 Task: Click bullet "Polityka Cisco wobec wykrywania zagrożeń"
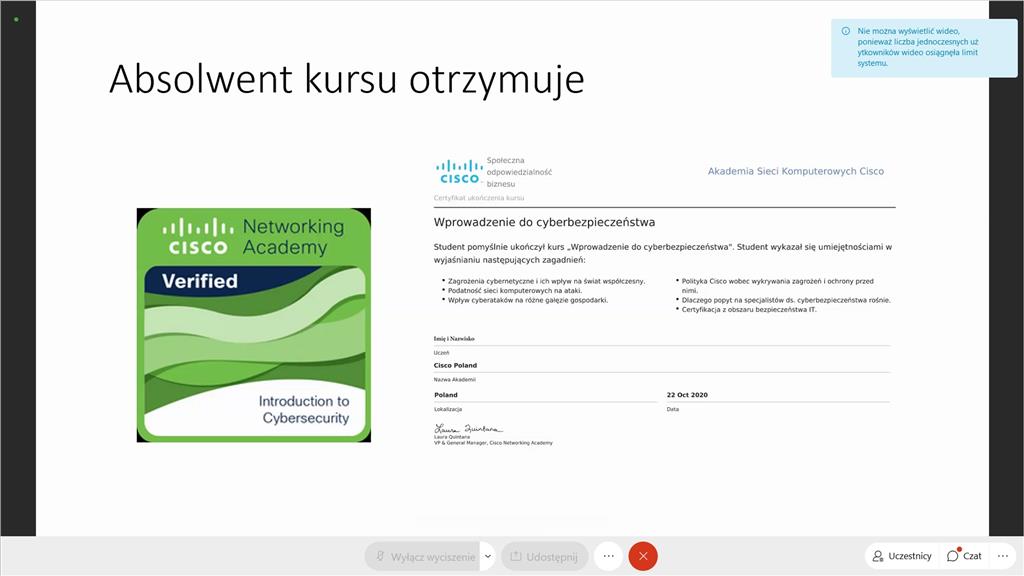click(x=777, y=285)
